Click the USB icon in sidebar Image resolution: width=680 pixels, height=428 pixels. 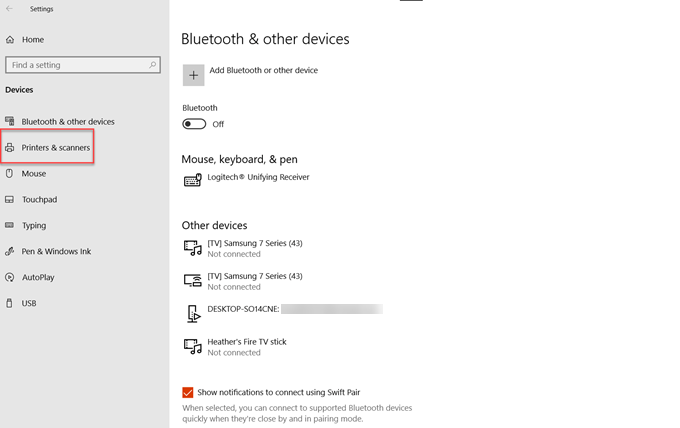pyautogui.click(x=10, y=303)
